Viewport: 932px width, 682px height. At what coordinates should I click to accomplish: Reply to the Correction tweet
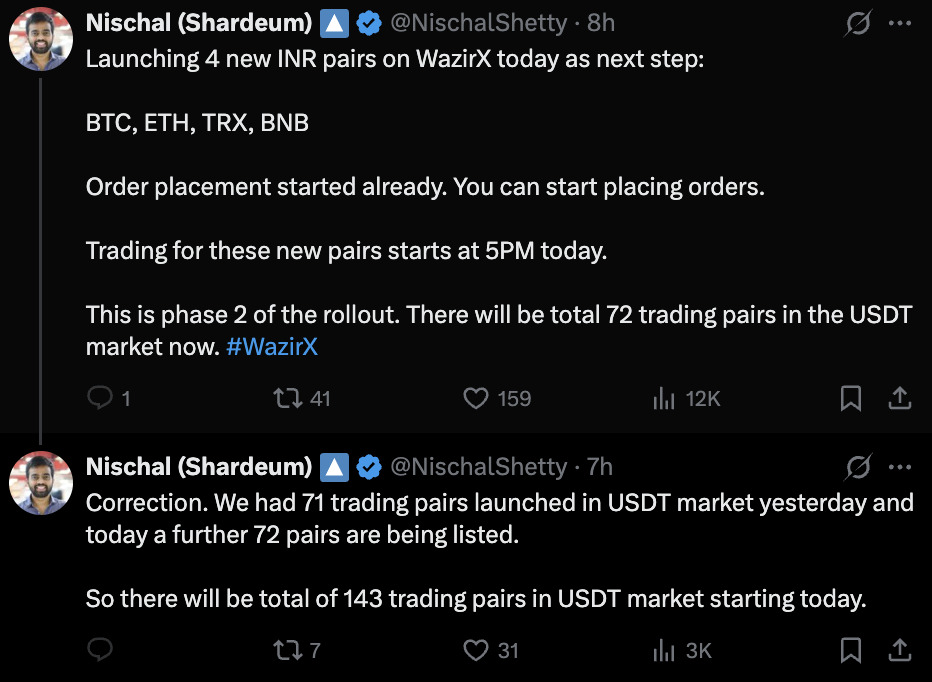[100, 650]
